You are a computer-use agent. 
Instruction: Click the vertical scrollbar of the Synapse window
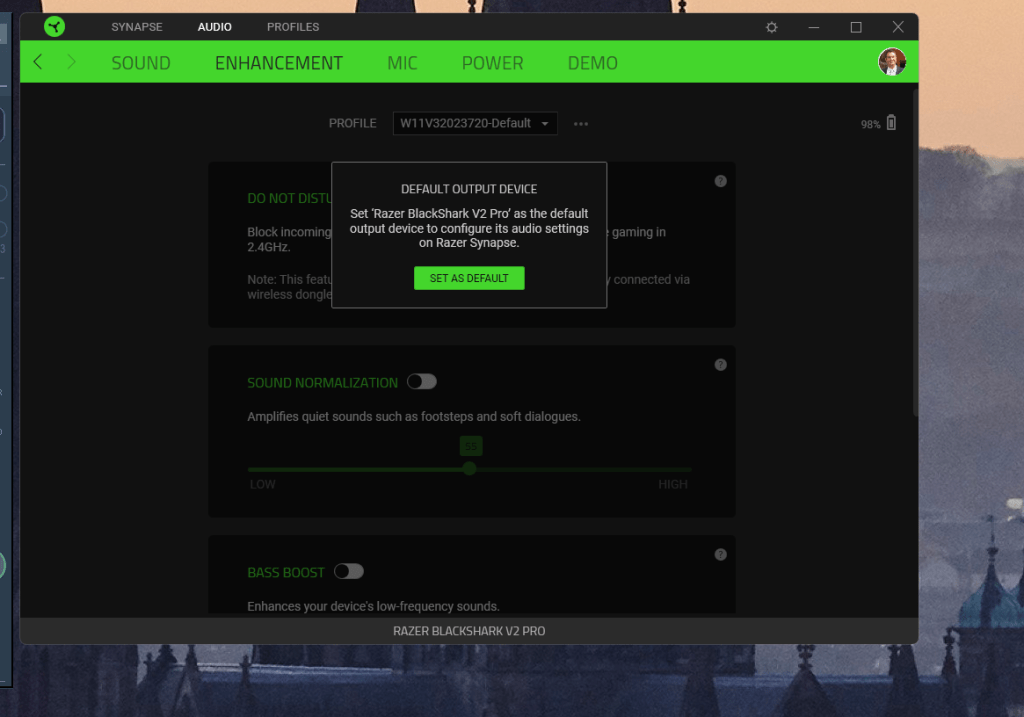click(915, 251)
